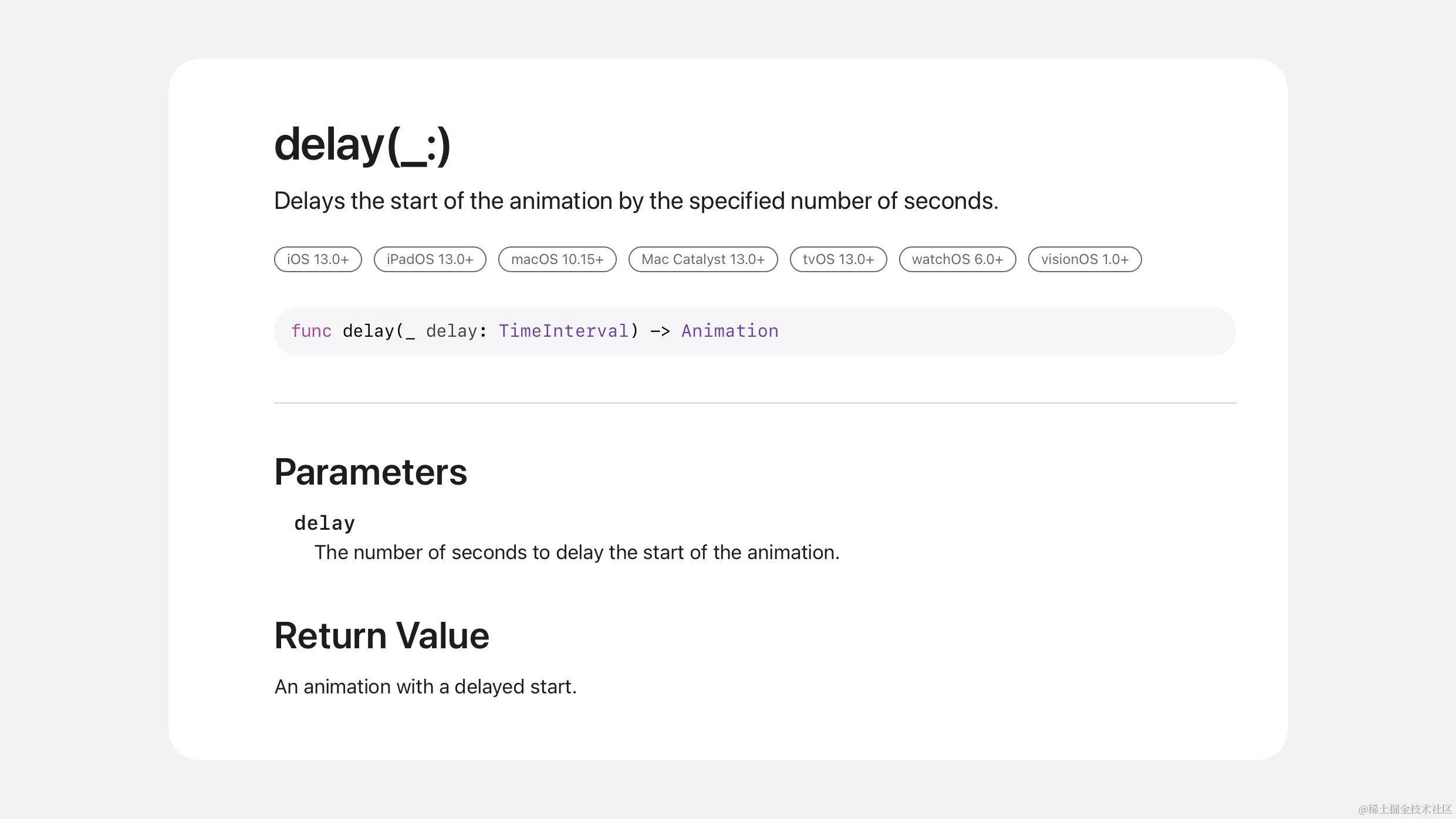
Task: Click the watermark in the bottom-right corner
Action: (x=1404, y=809)
